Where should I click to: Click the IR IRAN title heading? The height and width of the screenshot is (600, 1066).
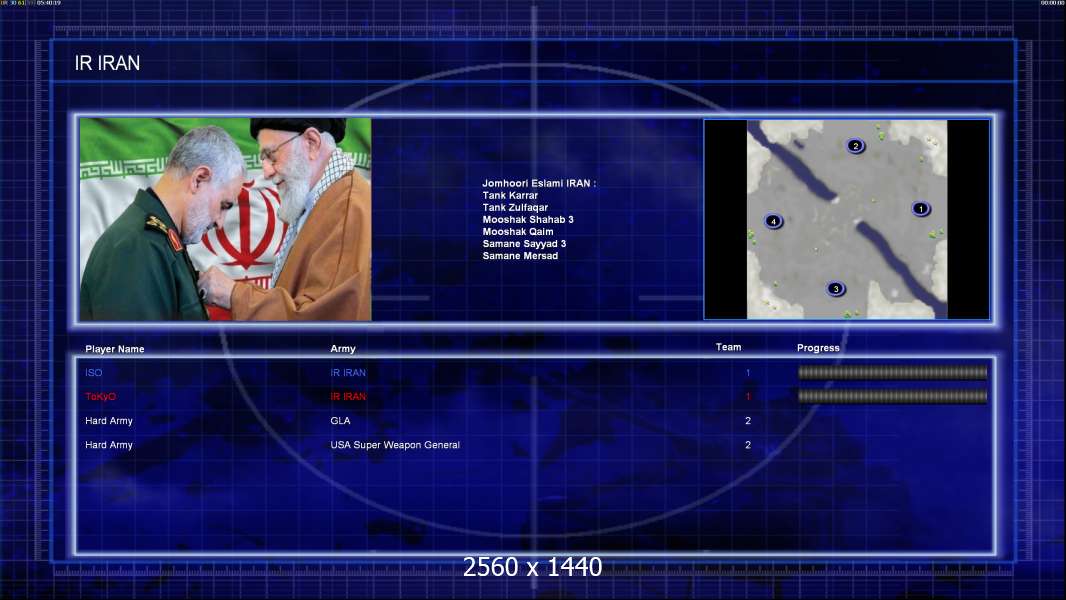tap(107, 63)
